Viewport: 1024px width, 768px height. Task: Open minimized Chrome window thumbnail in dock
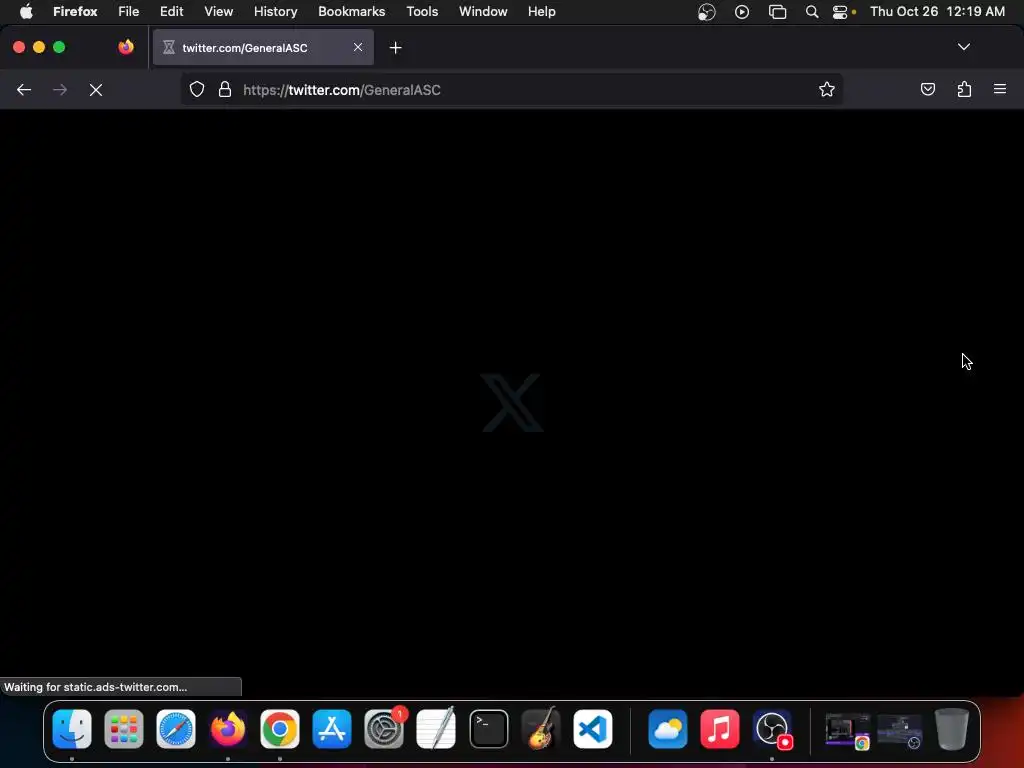click(x=848, y=731)
